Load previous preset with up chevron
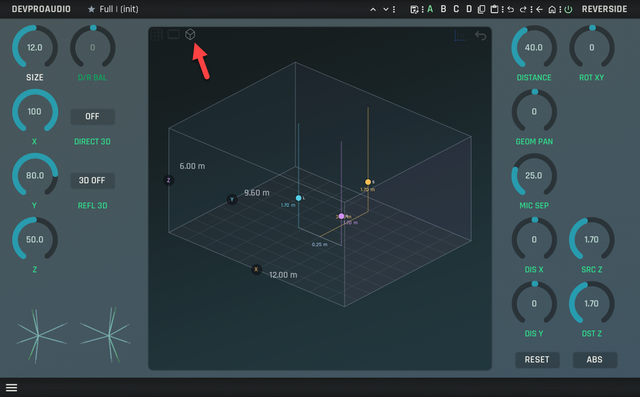 pos(373,9)
